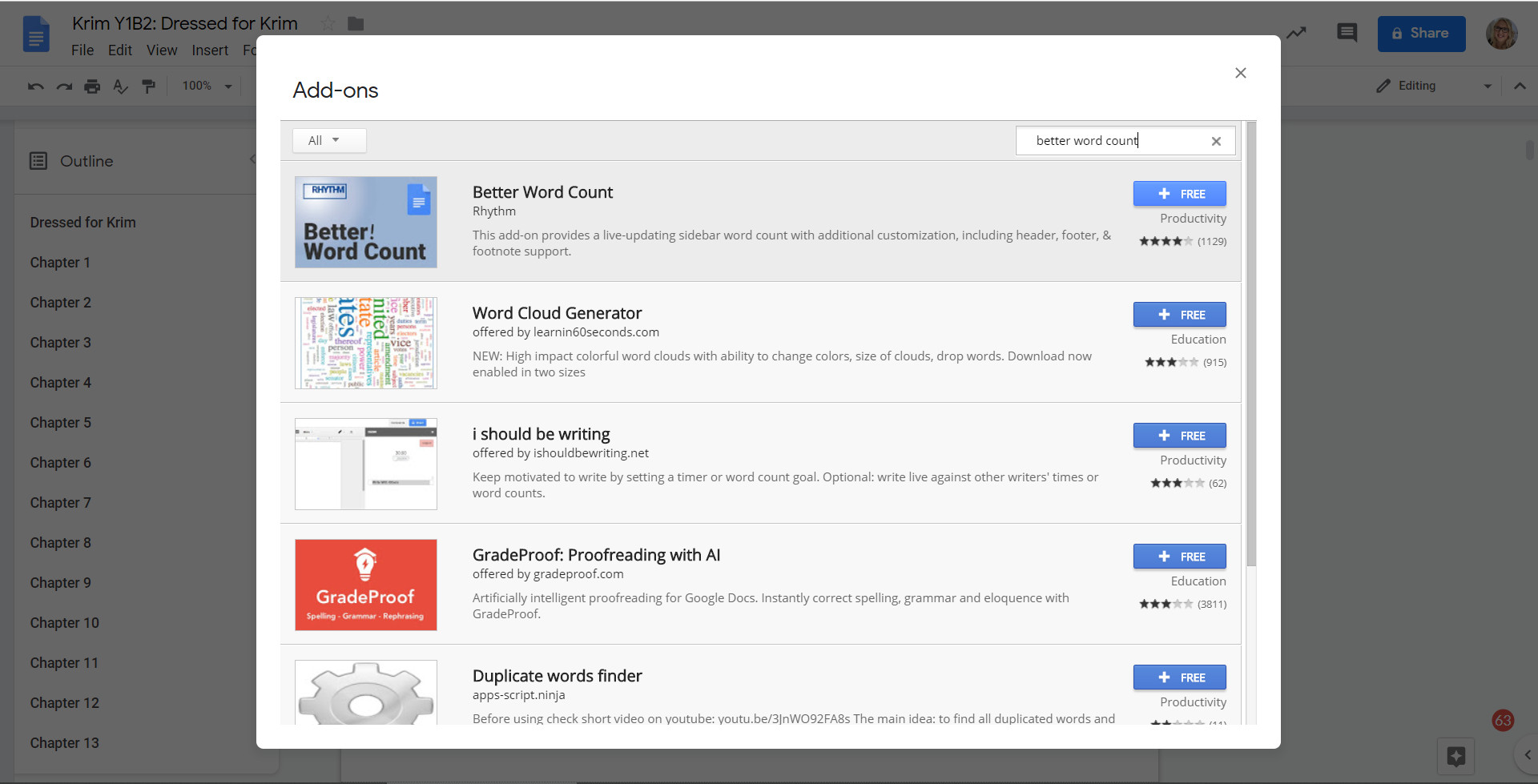Jump to Chapter 5 in outline
Viewport: 1538px width, 784px height.
coord(61,423)
